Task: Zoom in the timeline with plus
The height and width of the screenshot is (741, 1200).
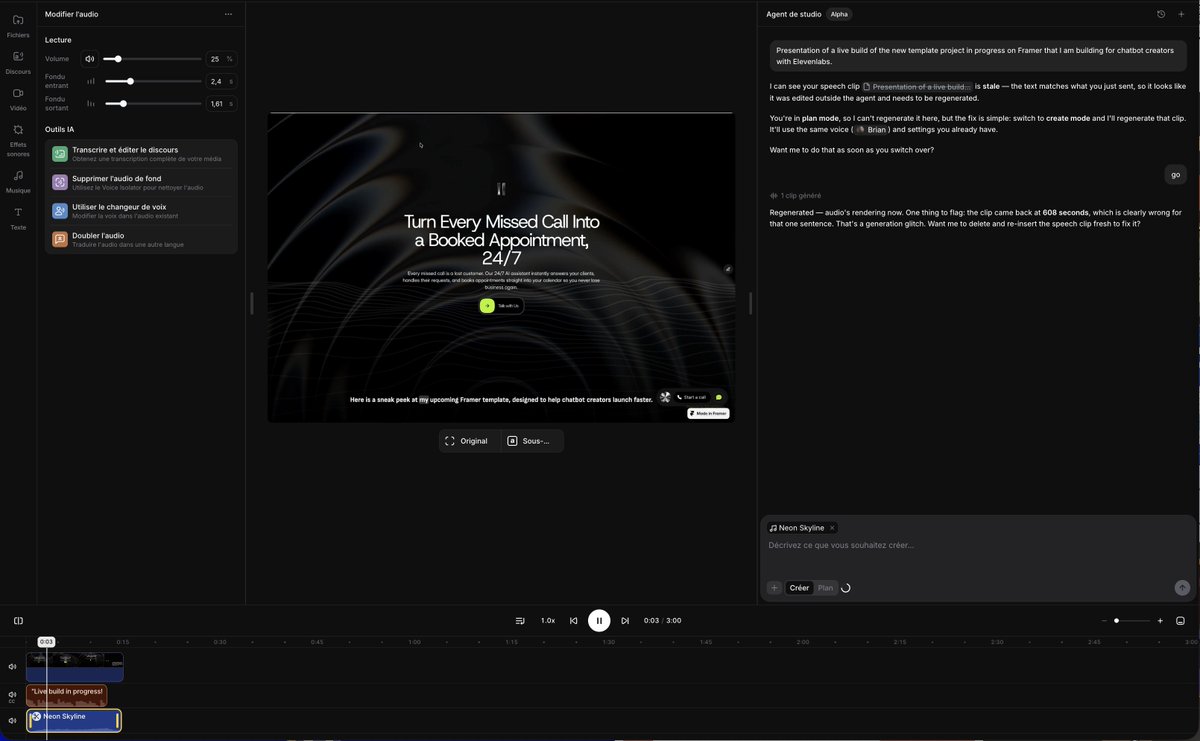Action: [1160, 621]
